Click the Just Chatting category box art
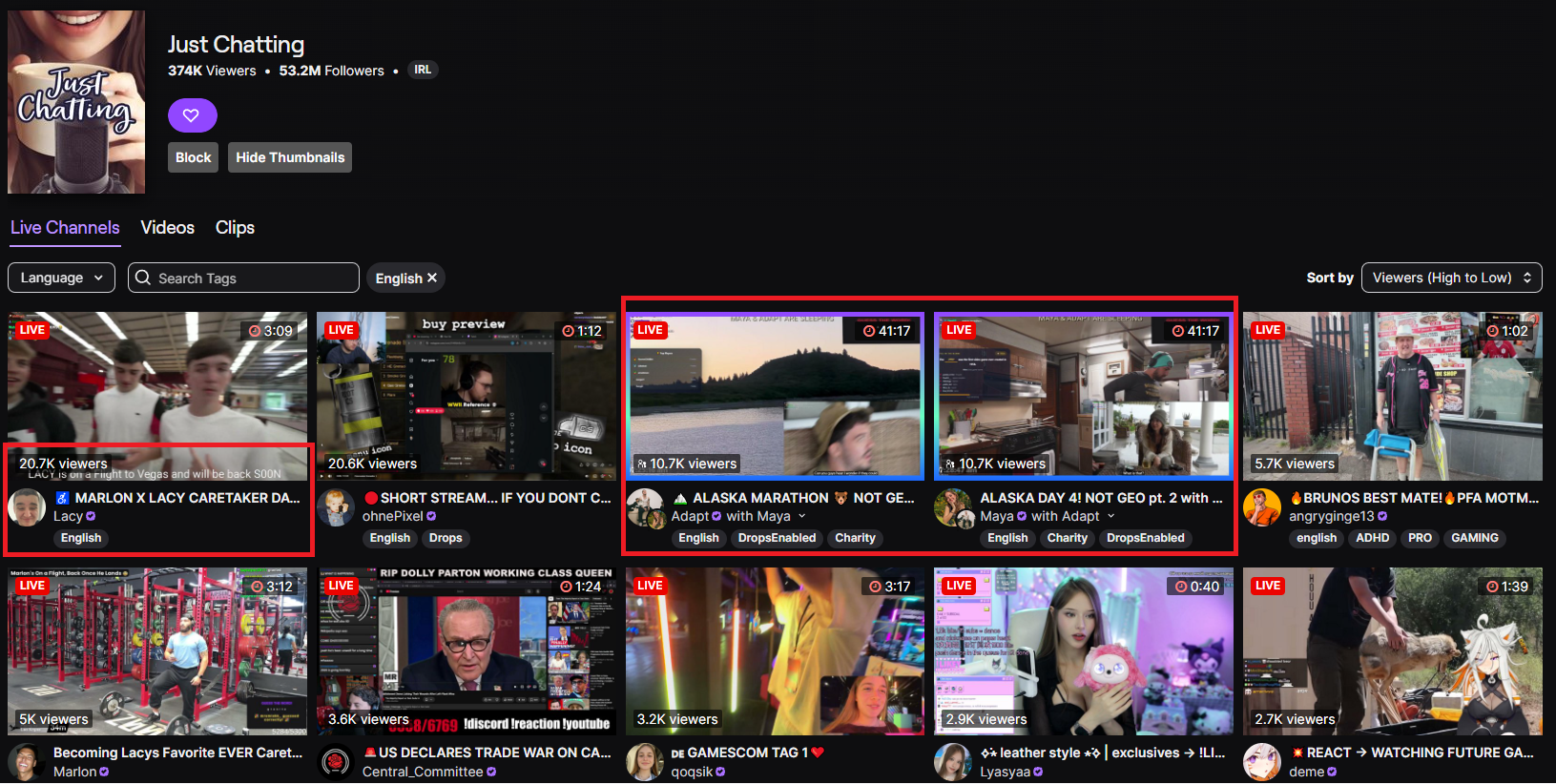Image resolution: width=1556 pixels, height=784 pixels. point(76,102)
